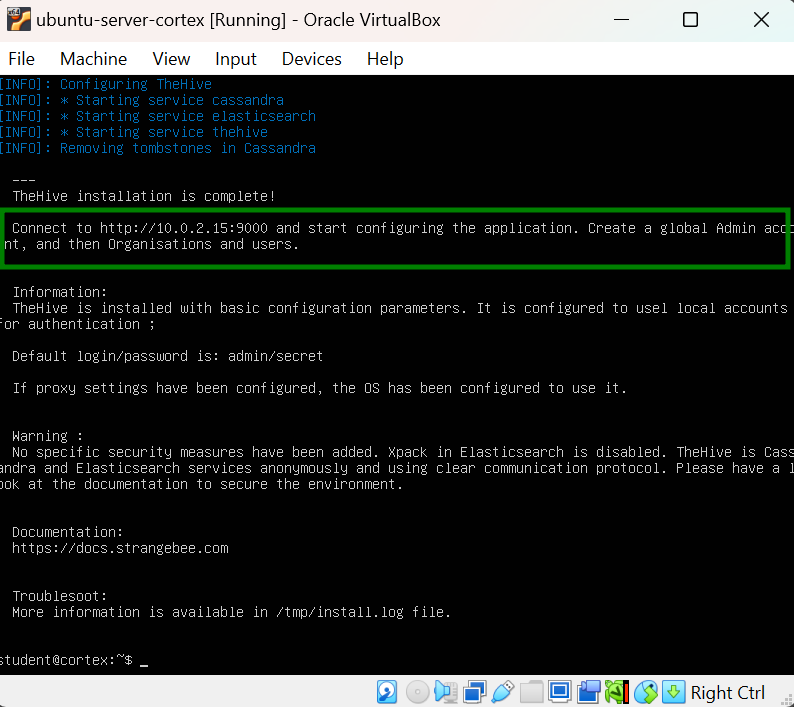Click the video recording status icon
This screenshot has height=707, width=794.
[x=588, y=692]
